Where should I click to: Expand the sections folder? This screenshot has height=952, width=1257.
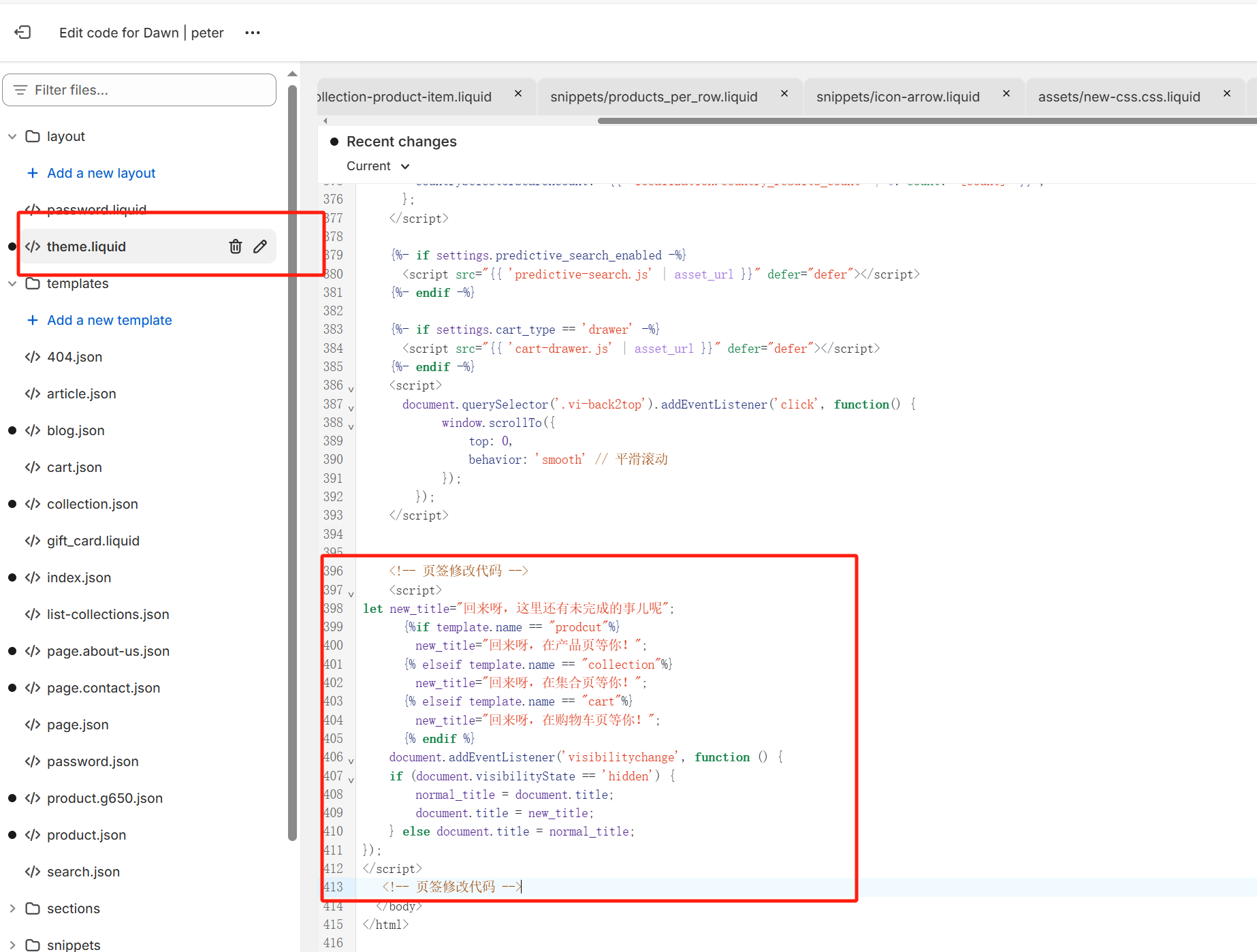click(12, 908)
